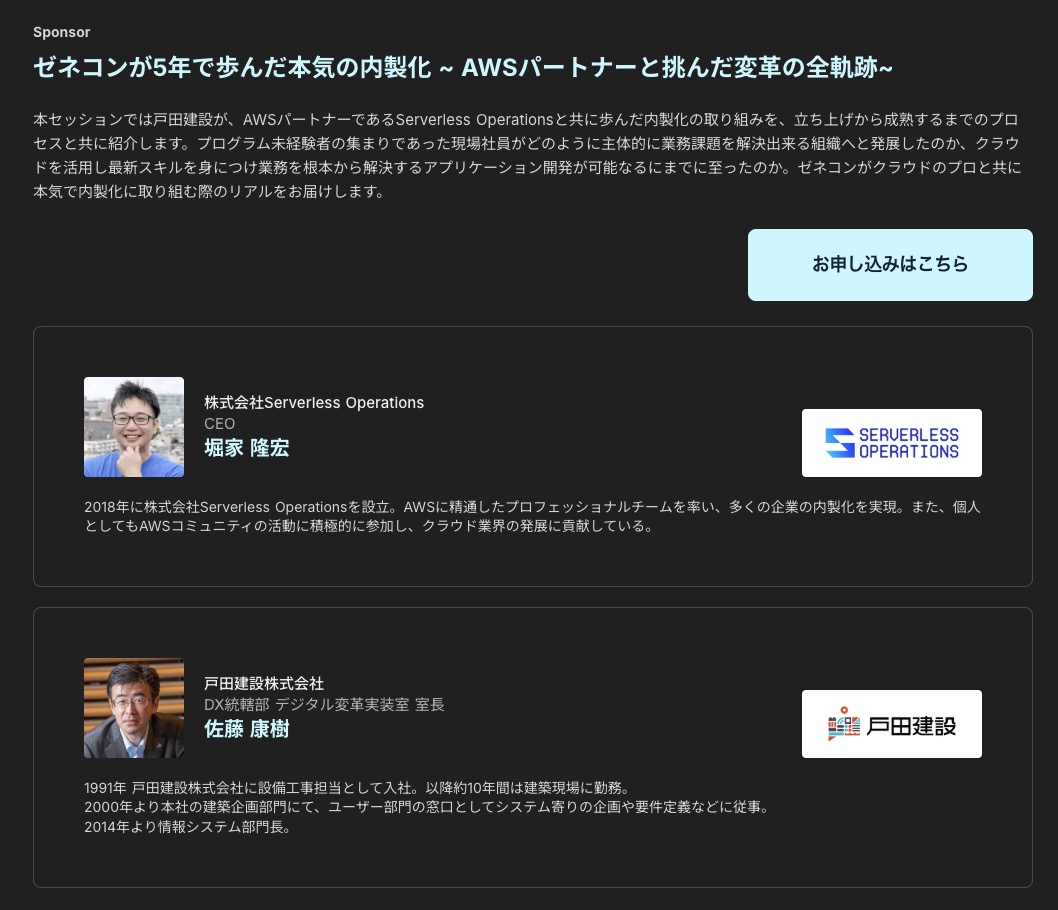Click the お申し込みはこちら apply button
Viewport: 1058px width, 910px height.
[889, 264]
